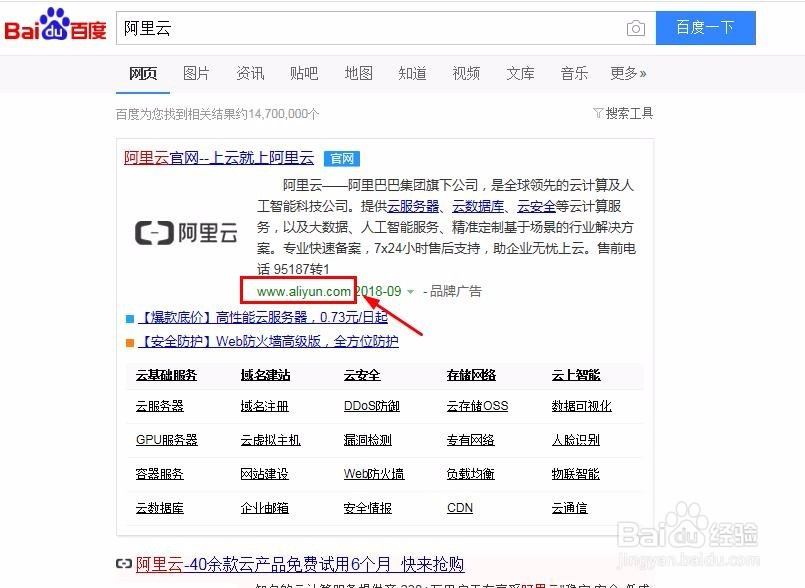Open the 负载均衡 link

click(x=471, y=474)
